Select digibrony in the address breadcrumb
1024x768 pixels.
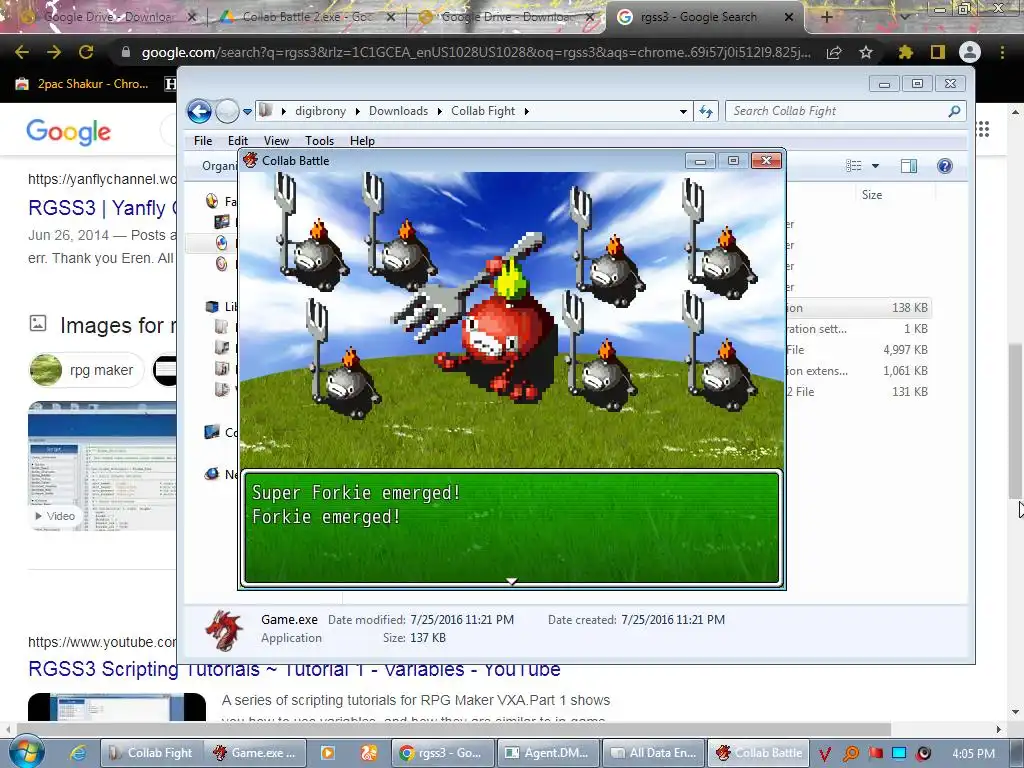tap(320, 111)
